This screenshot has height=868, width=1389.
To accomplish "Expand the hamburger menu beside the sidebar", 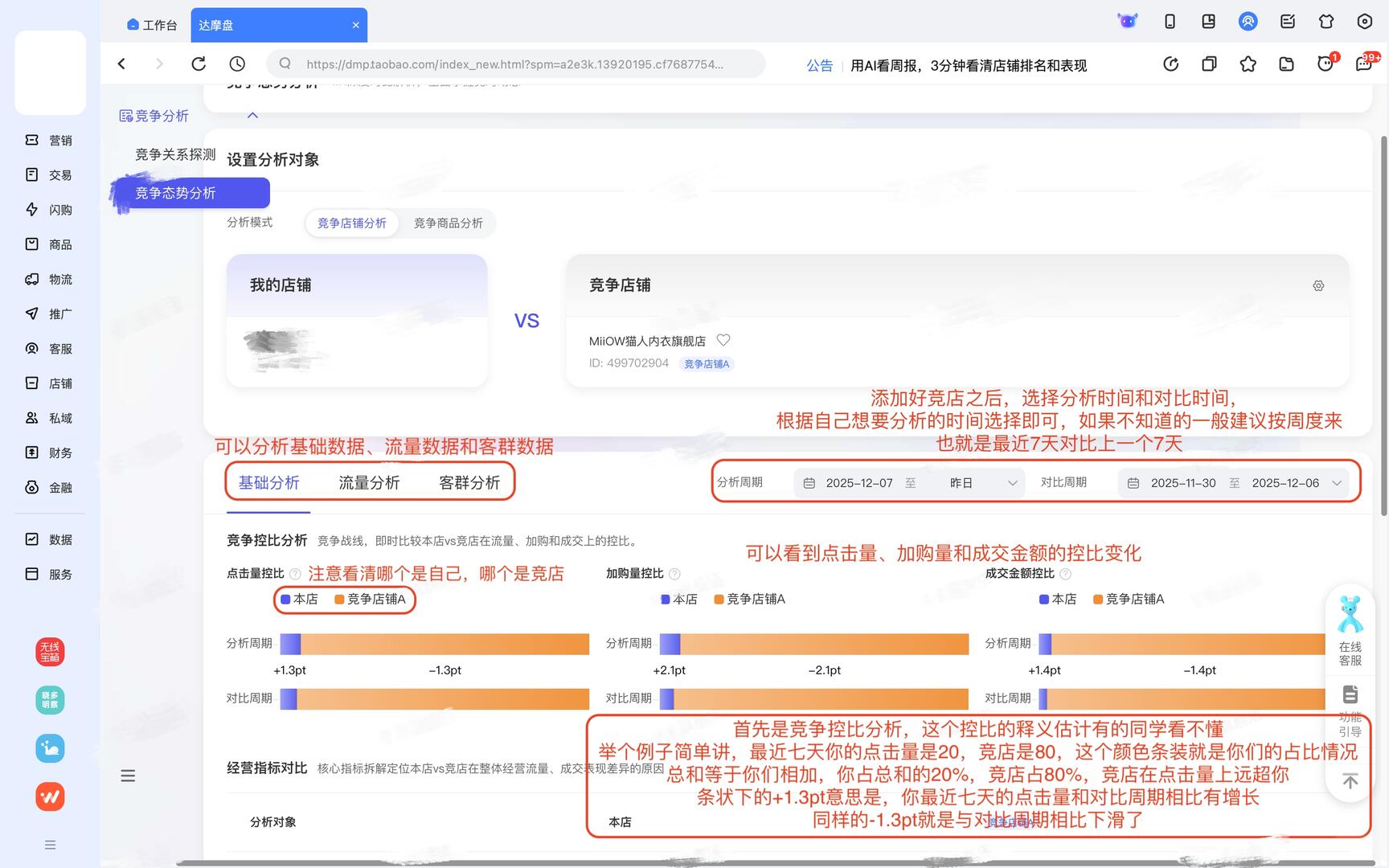I will click(x=128, y=776).
